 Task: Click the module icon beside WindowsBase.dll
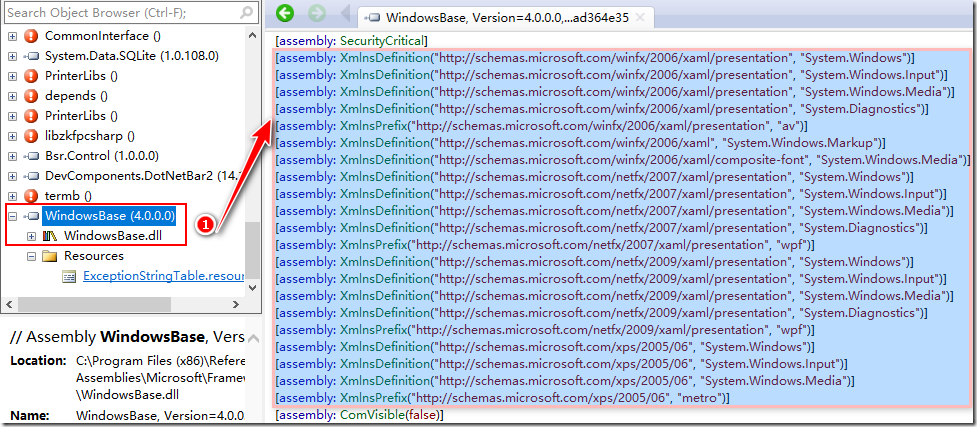(50, 236)
